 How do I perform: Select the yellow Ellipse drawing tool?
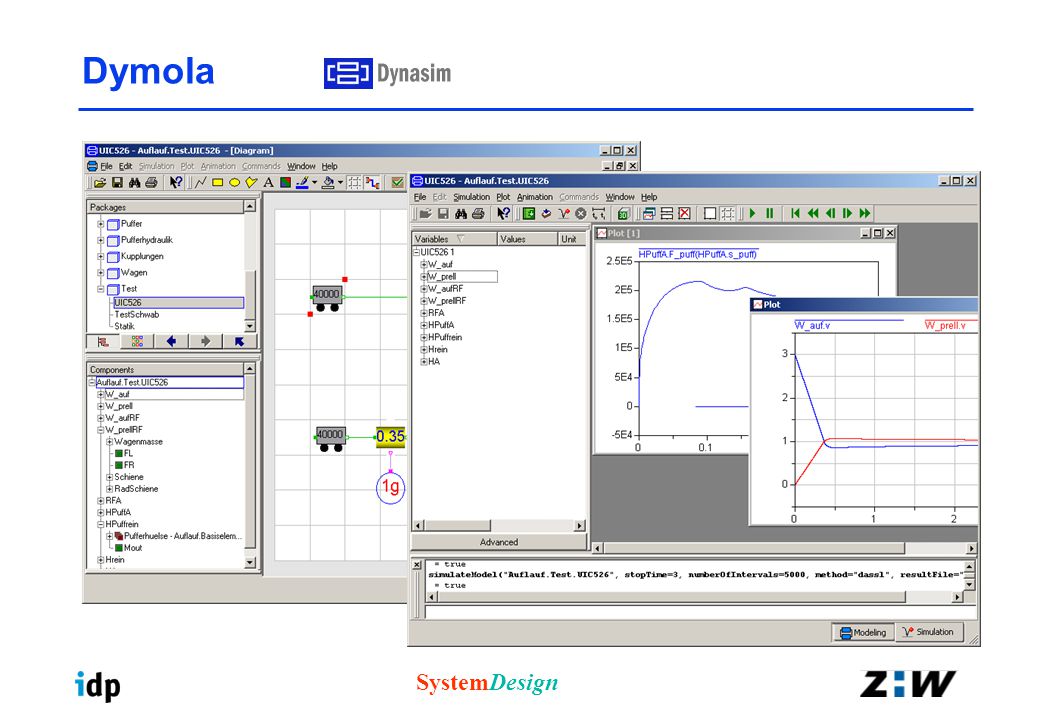click(234, 182)
